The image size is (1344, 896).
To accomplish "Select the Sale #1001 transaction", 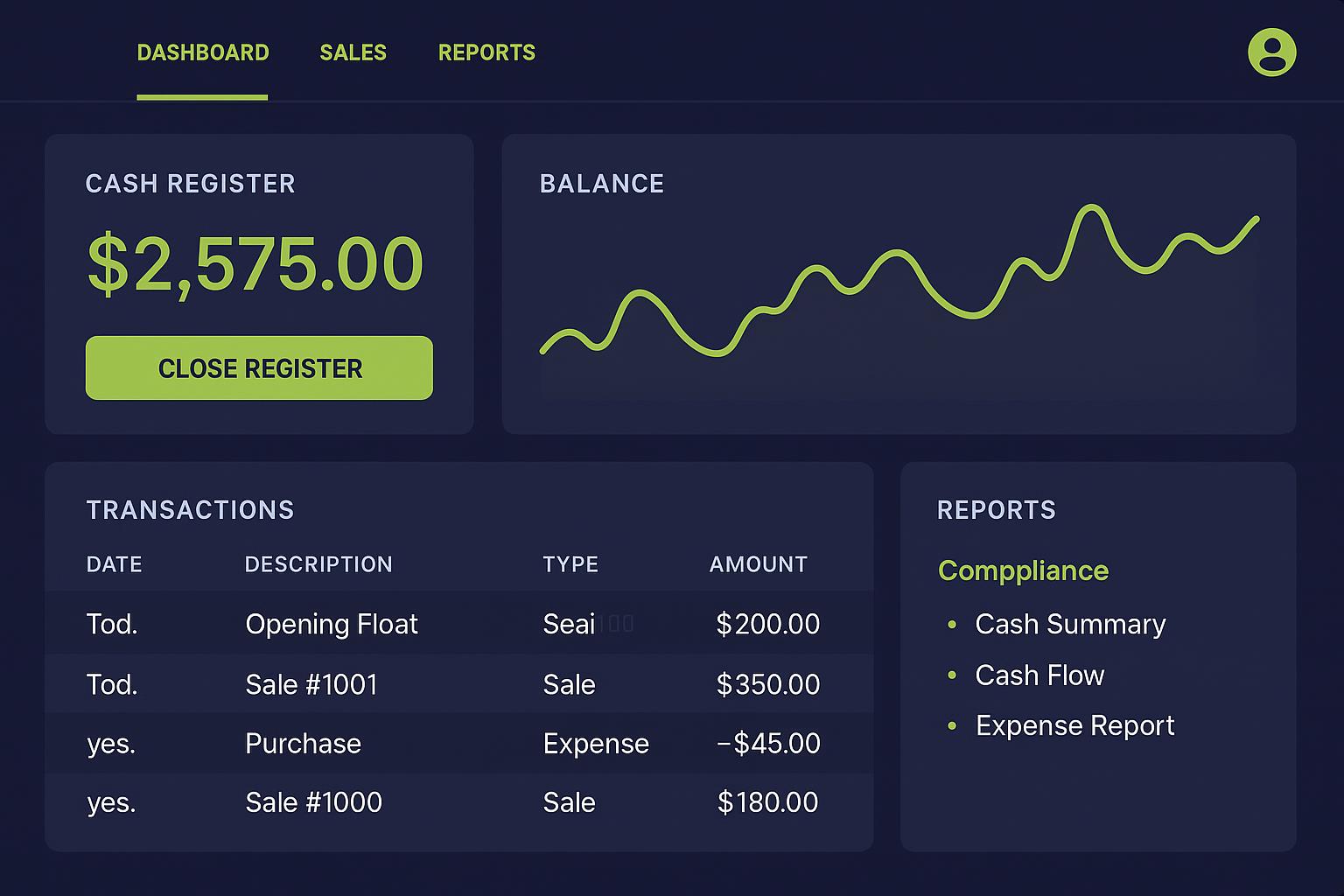I will coord(311,684).
